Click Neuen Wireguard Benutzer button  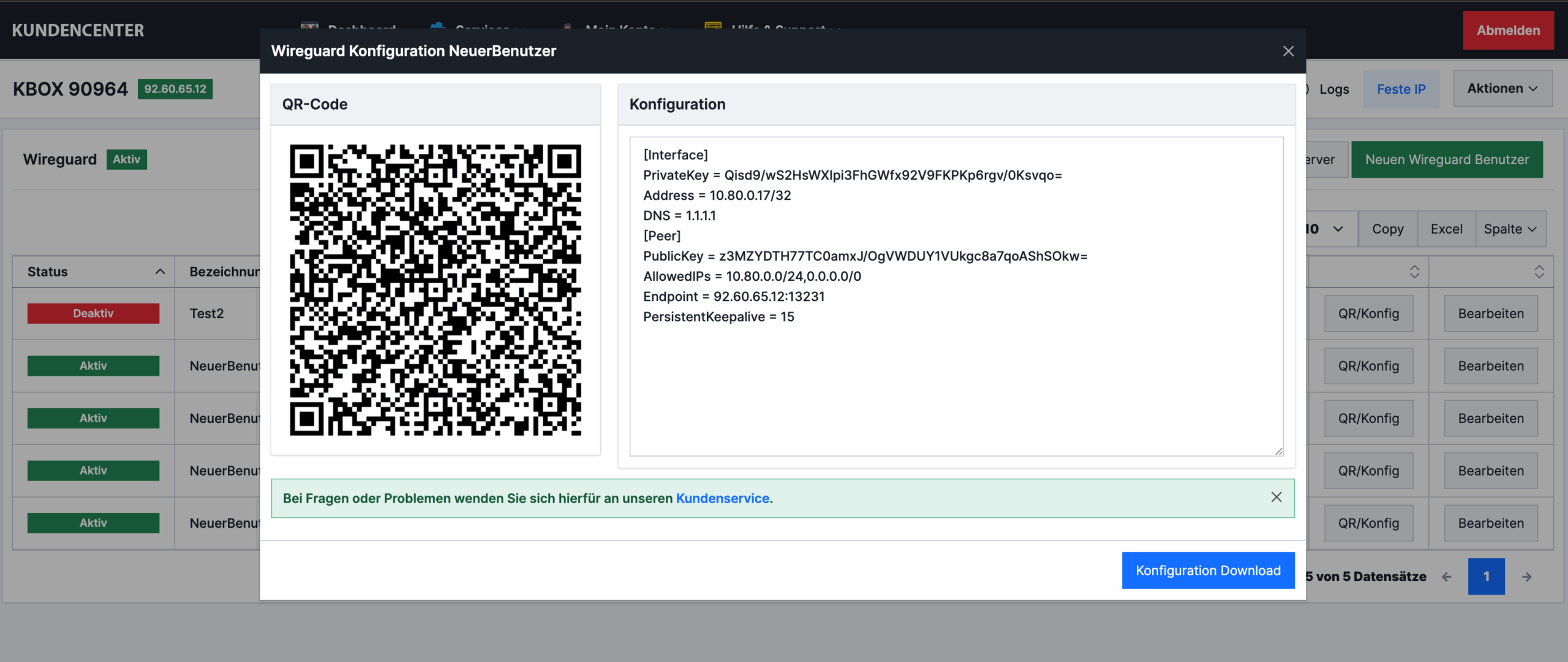click(1446, 160)
